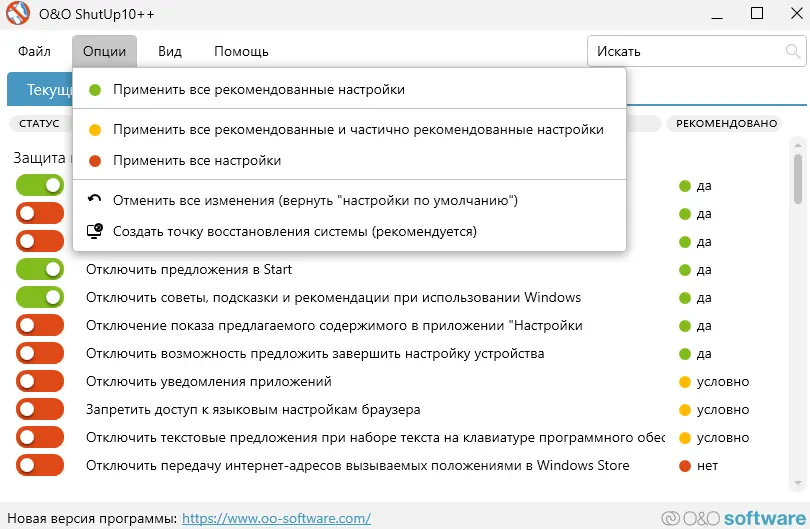This screenshot has width=810, height=529.
Task: Click the magnifier icon in search box
Action: (x=792, y=51)
